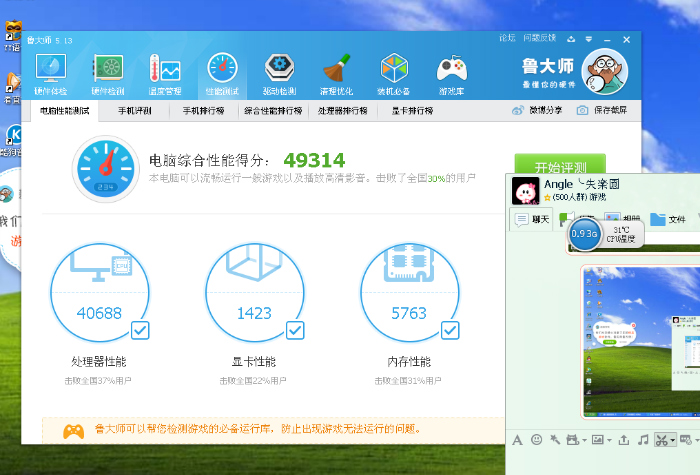Screen dimensions: 700x475
Task: Select the 驱动检测 driver detection icon
Action: 279,73
